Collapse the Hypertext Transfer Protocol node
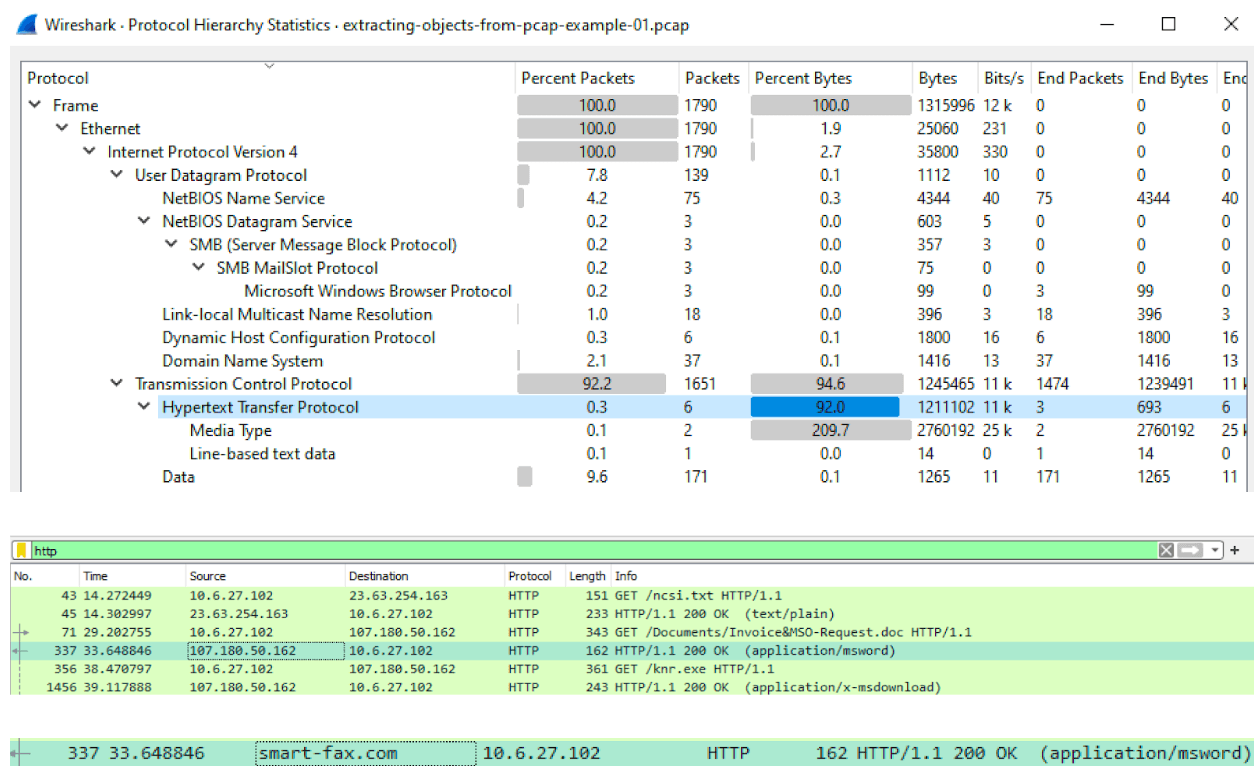 click(144, 407)
